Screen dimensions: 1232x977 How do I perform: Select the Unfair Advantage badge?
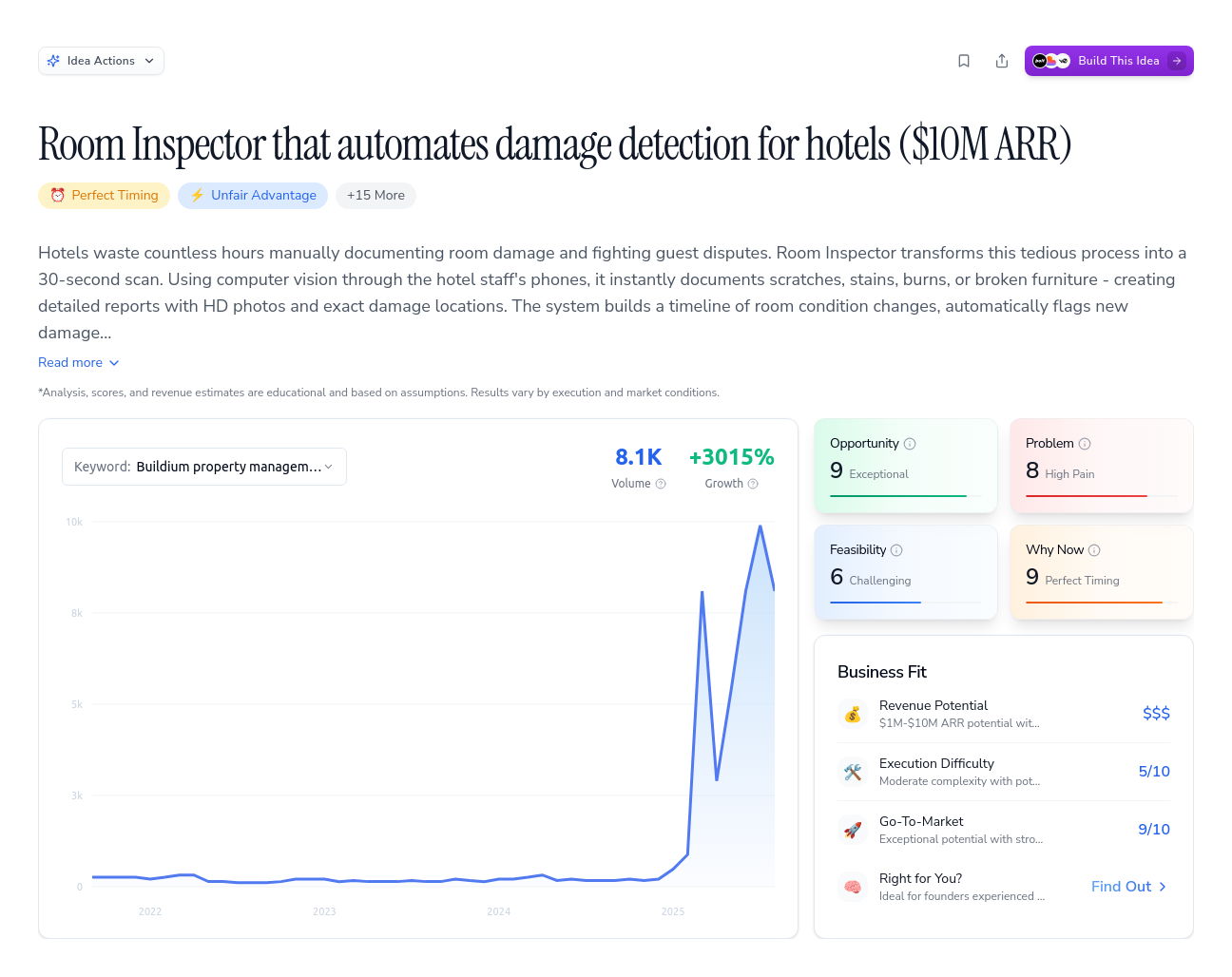pos(253,195)
